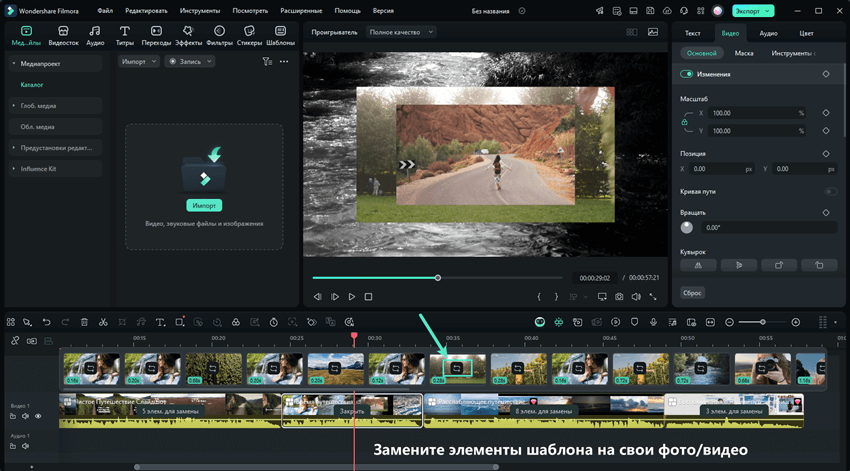Click the Сброс reset button
Image resolution: width=850 pixels, height=471 pixels.
pyautogui.click(x=692, y=293)
